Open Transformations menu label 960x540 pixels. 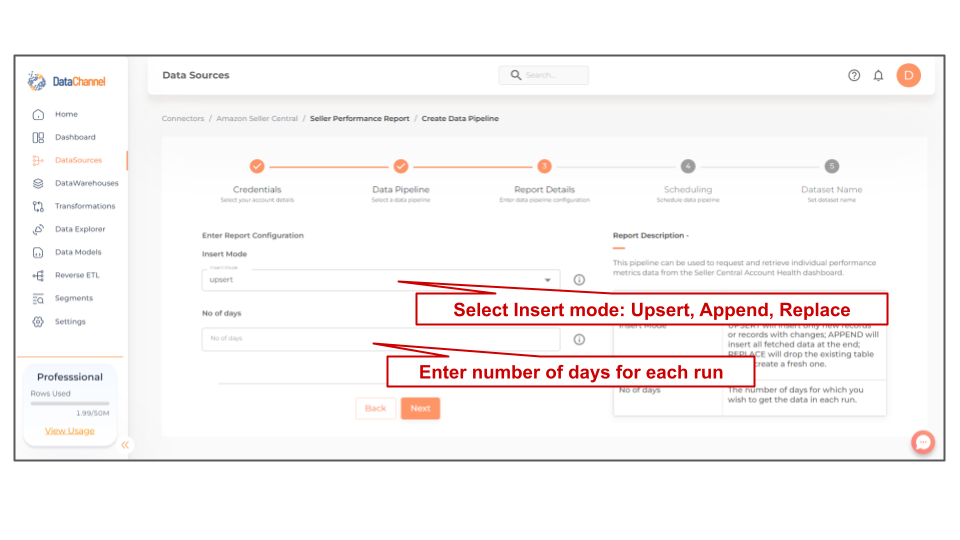point(85,206)
